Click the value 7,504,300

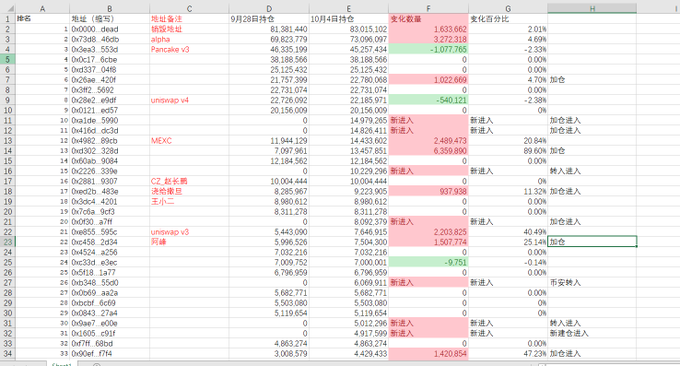[x=349, y=242]
